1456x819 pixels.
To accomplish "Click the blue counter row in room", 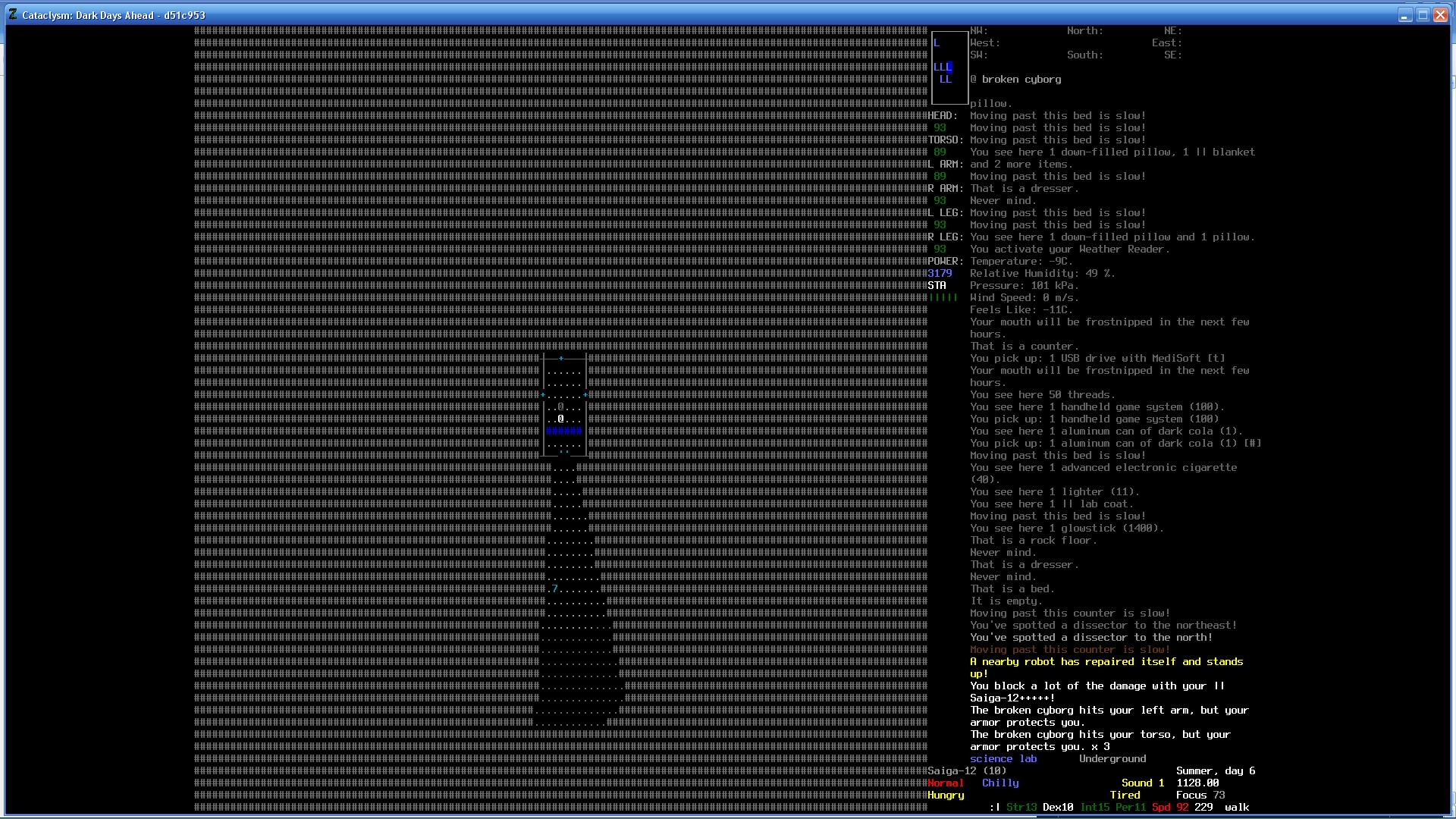I will coord(564,431).
